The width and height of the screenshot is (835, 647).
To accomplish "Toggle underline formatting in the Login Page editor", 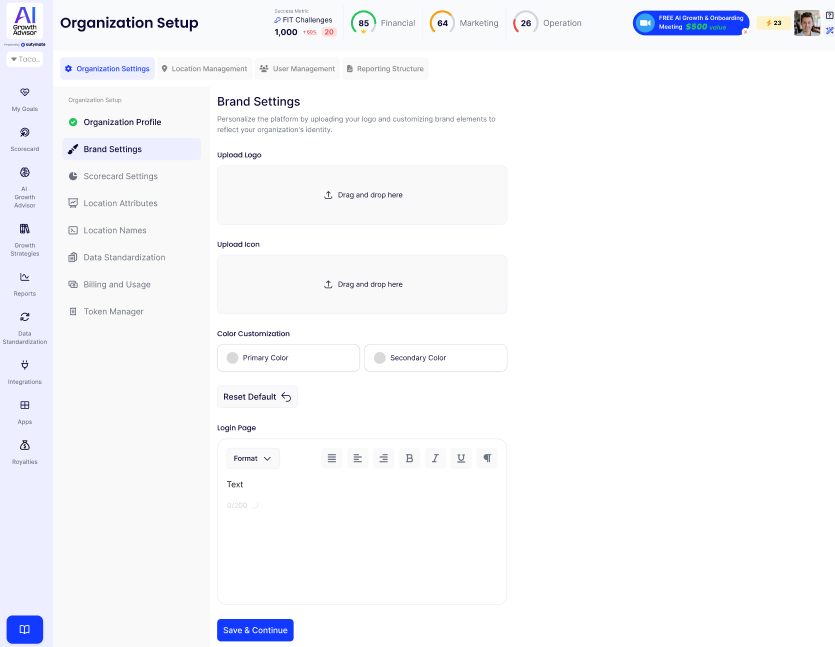I will tap(461, 458).
